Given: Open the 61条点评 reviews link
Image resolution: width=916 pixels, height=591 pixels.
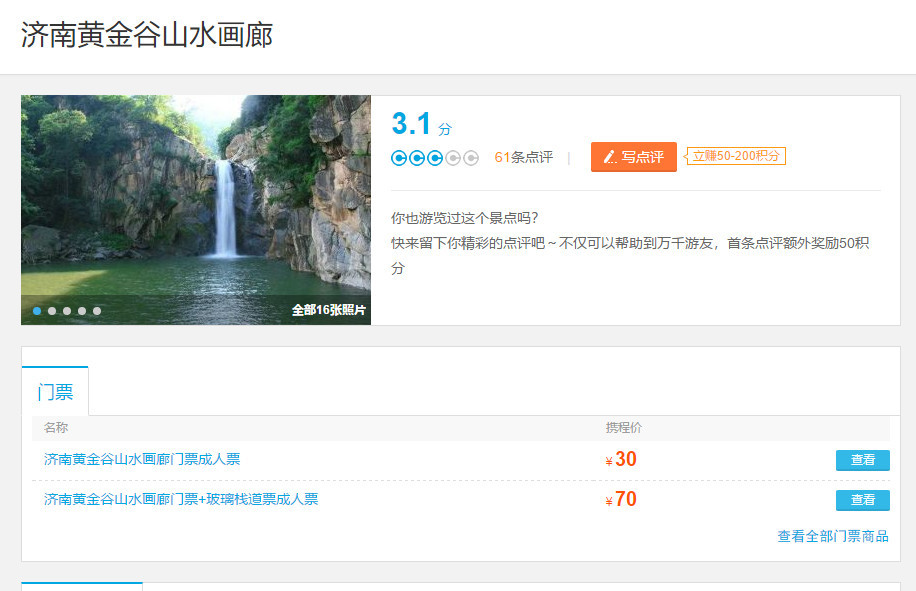Looking at the screenshot, I should [x=523, y=157].
